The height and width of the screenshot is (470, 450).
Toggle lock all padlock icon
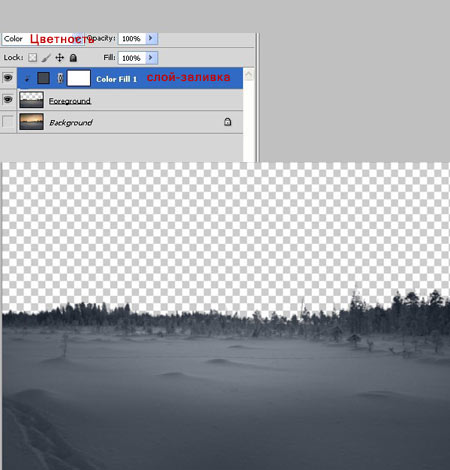(x=73, y=58)
